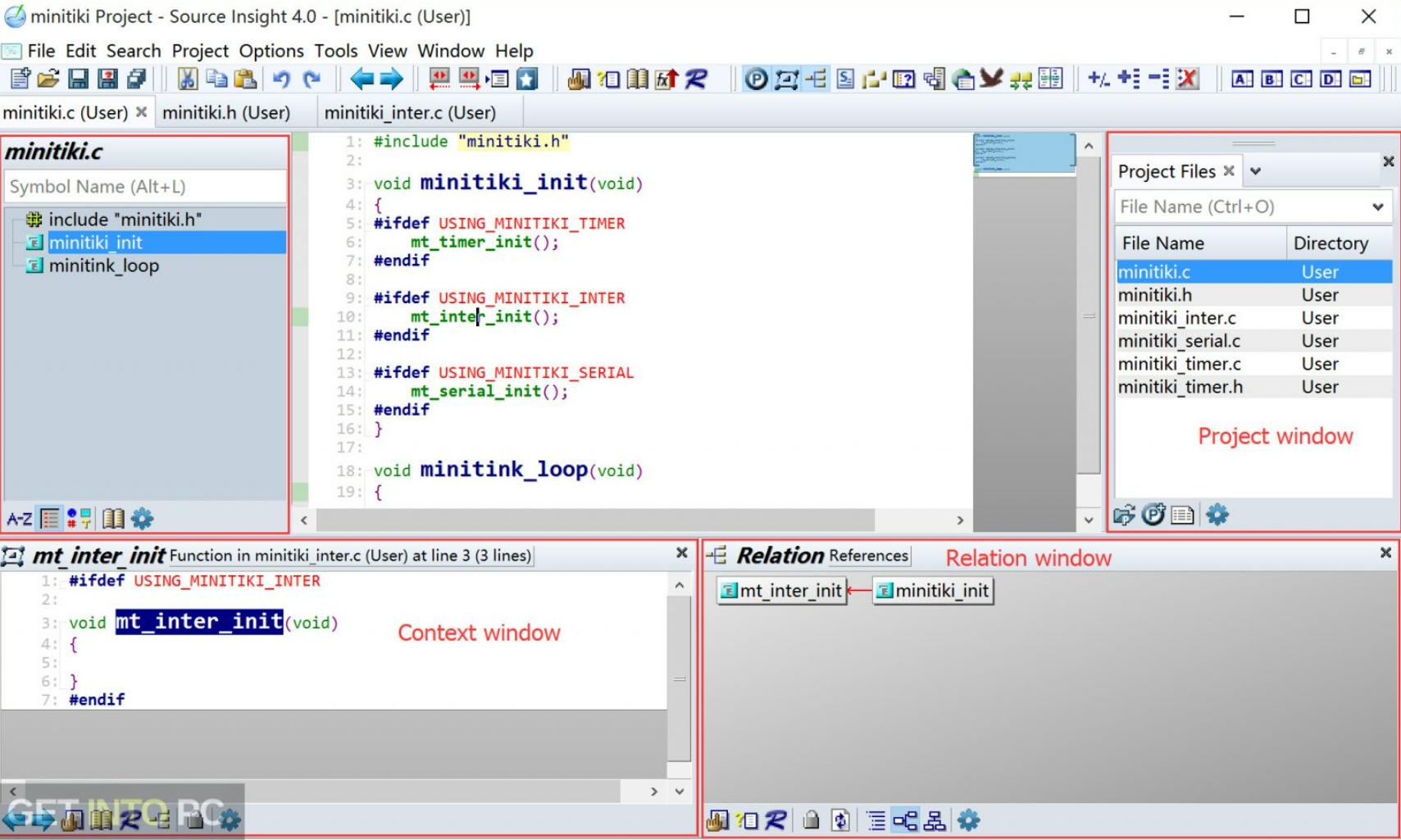Image resolution: width=1401 pixels, height=840 pixels.
Task: Click the Bookmark star icon
Action: point(527,79)
